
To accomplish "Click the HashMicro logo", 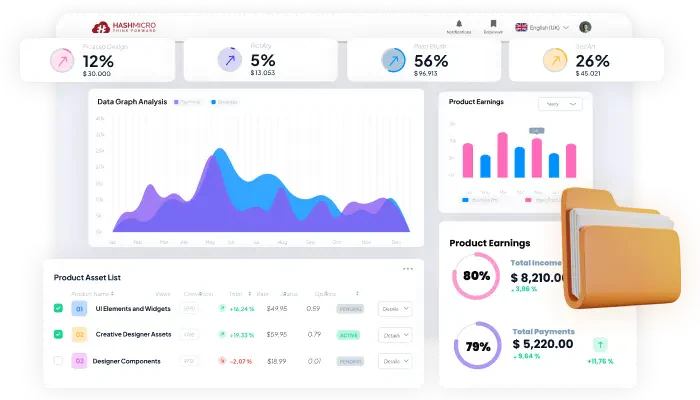I will [124, 27].
